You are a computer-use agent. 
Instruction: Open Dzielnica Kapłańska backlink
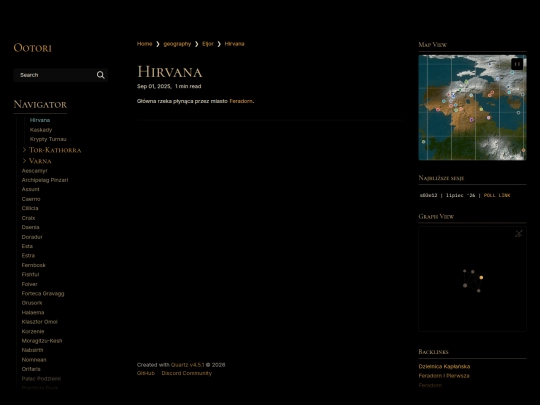coord(444,366)
